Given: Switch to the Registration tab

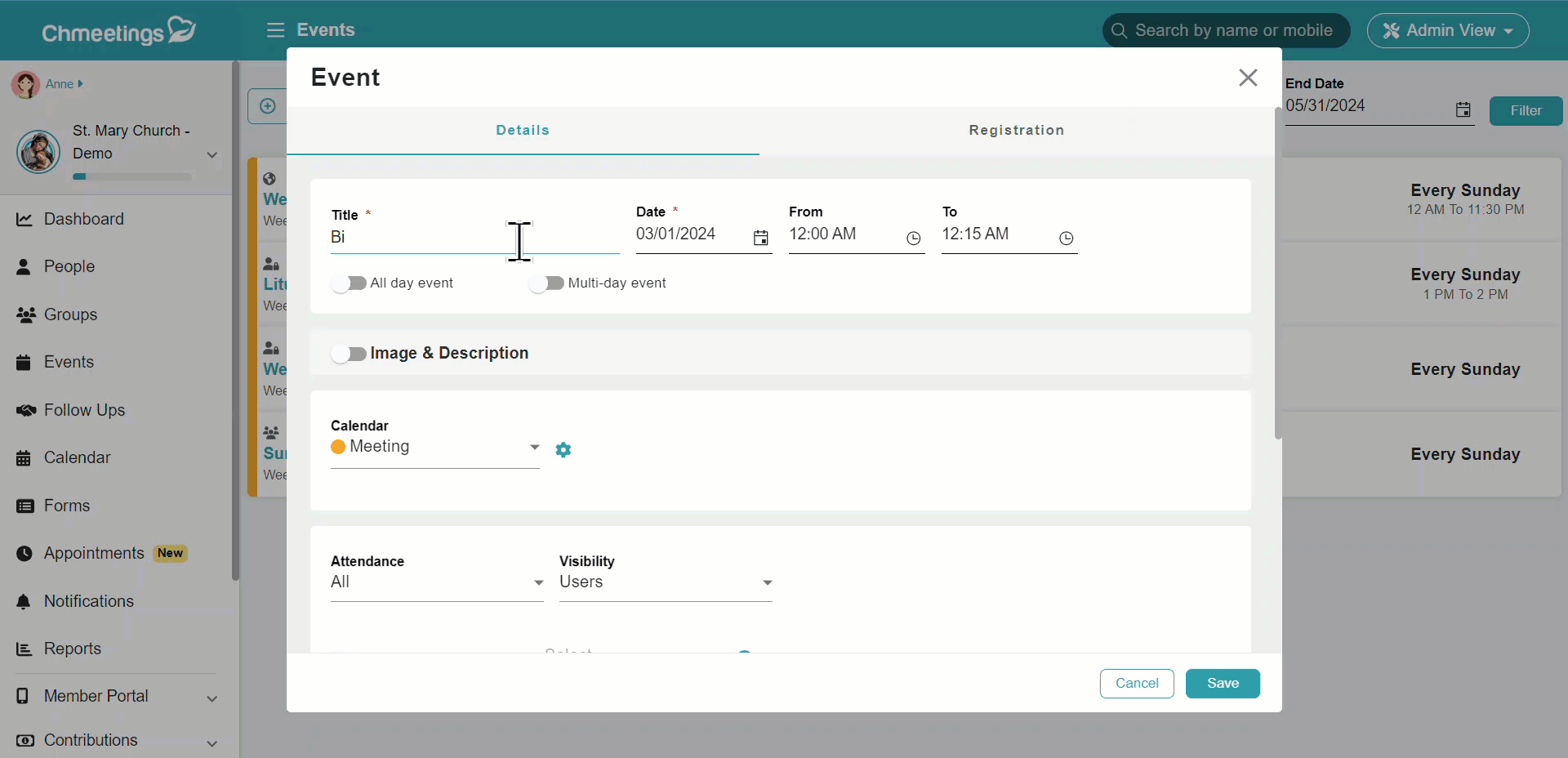Looking at the screenshot, I should pos(1017,131).
